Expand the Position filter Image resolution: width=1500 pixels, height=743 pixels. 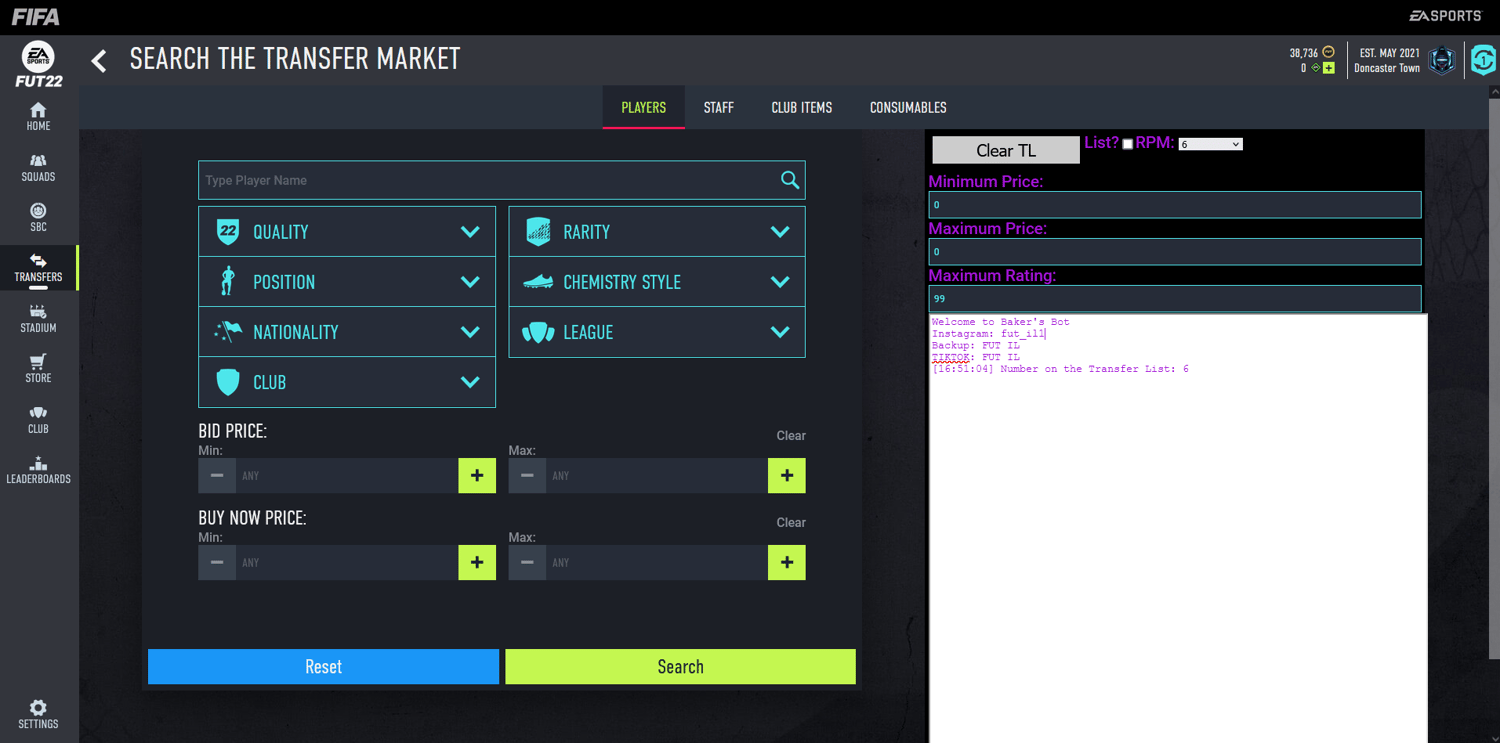(347, 282)
